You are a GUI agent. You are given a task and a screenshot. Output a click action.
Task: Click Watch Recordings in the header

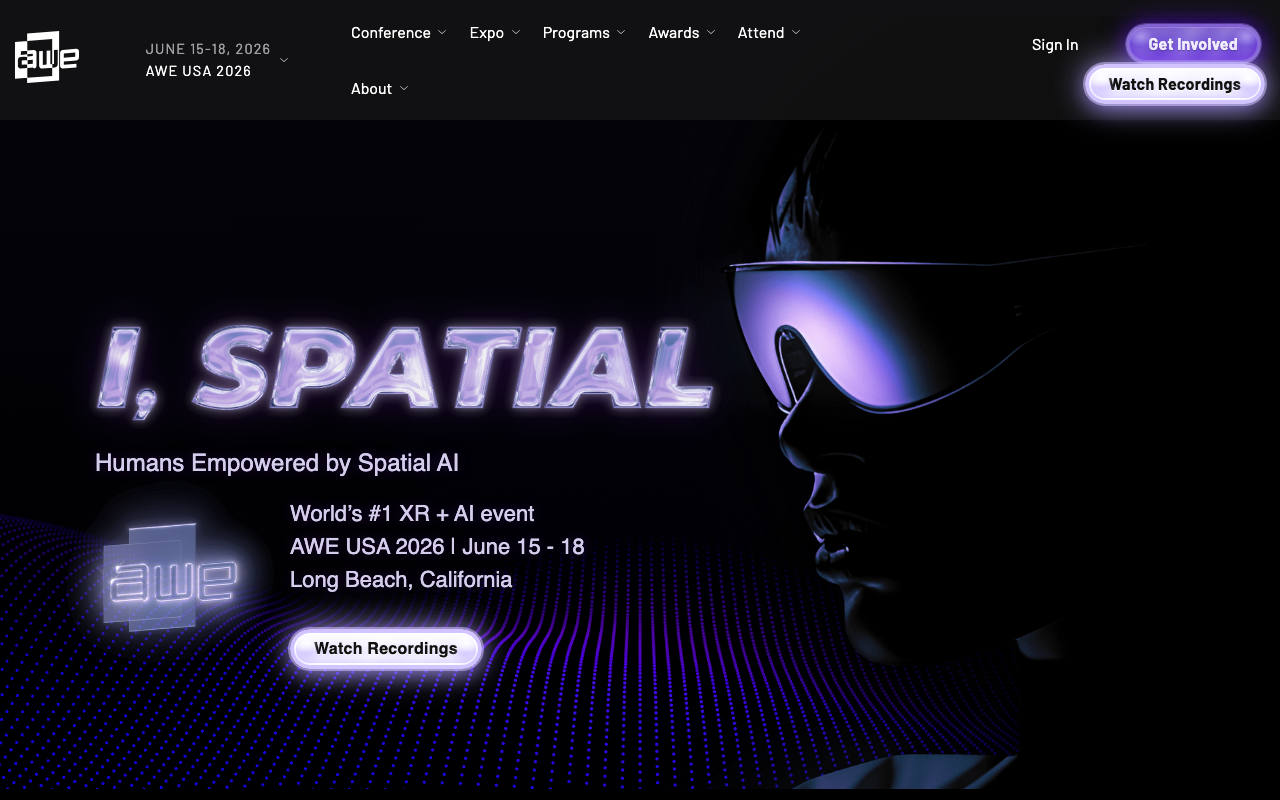tap(1175, 84)
